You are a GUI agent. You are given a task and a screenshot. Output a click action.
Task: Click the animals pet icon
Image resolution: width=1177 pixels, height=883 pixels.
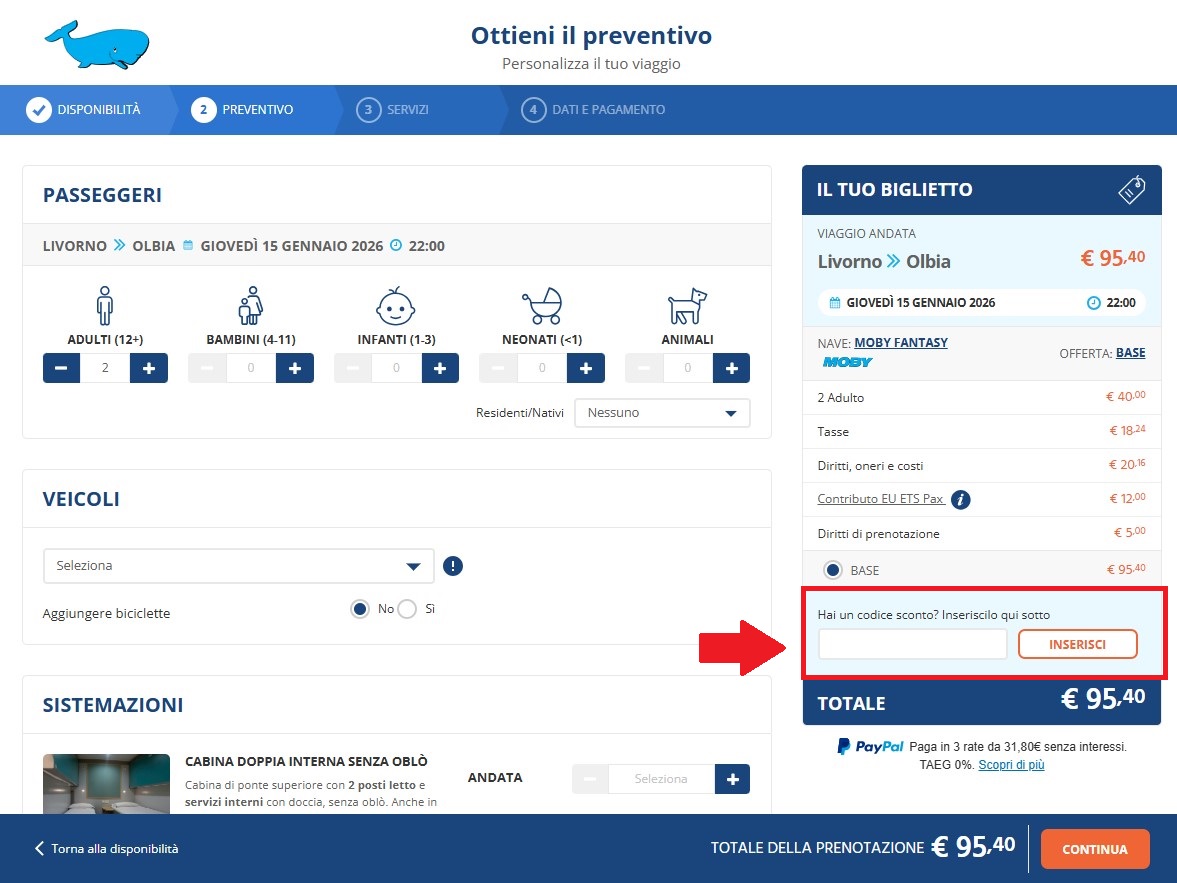(687, 307)
